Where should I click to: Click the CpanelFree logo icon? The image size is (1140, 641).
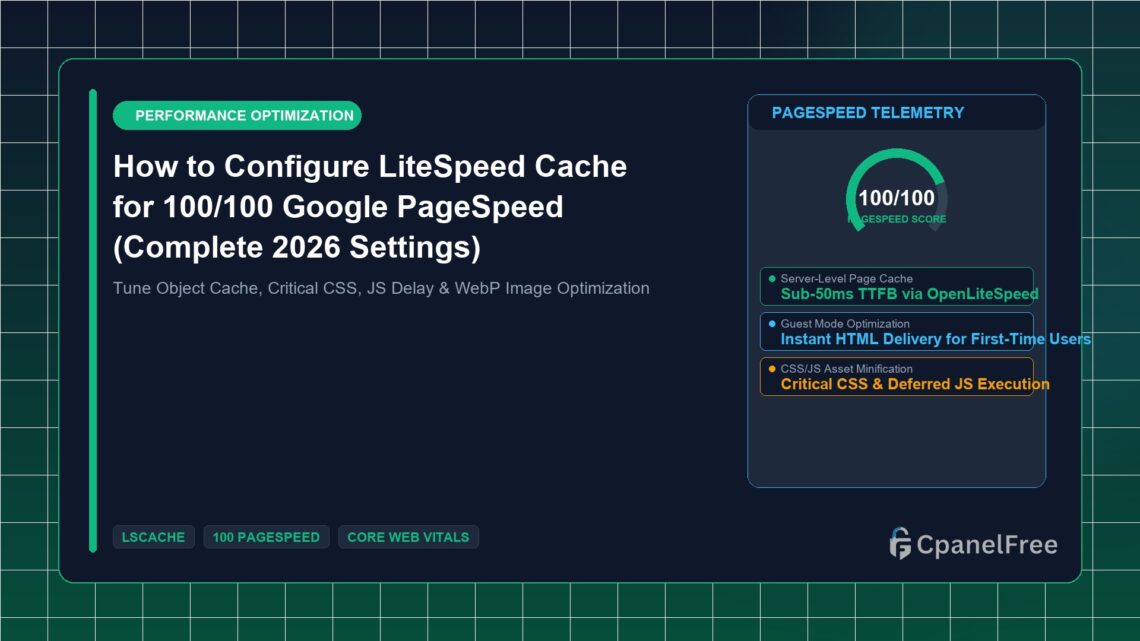pyautogui.click(x=900, y=544)
